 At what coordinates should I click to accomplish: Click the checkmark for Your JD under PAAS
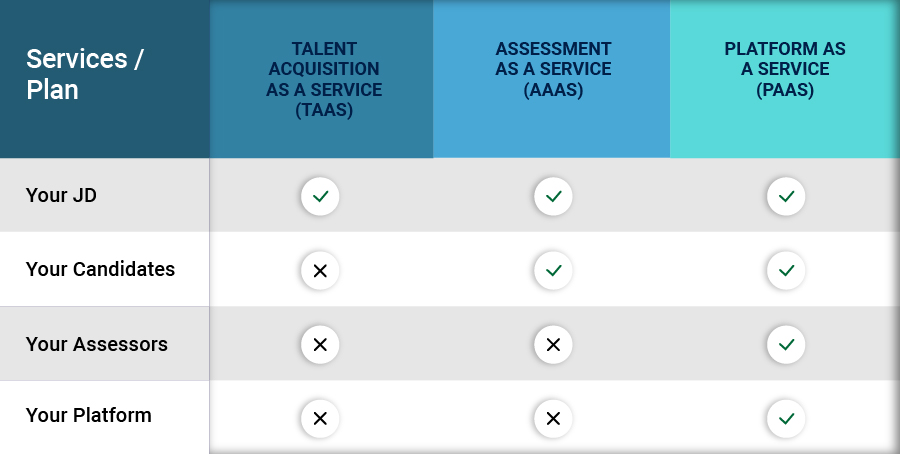(786, 196)
